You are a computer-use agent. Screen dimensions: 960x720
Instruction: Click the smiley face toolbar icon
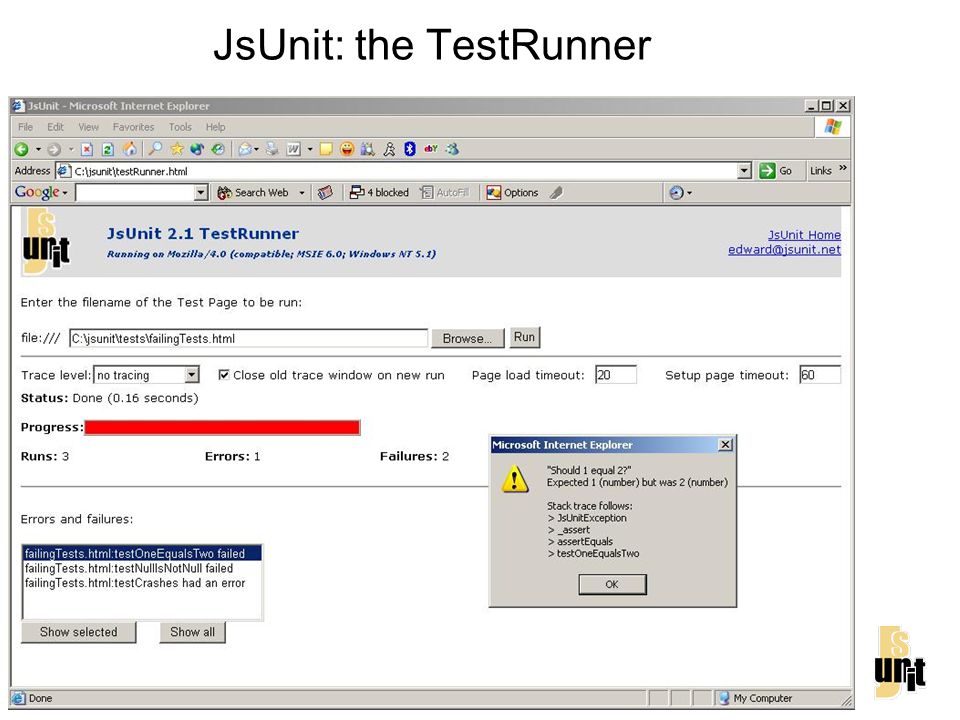click(347, 149)
